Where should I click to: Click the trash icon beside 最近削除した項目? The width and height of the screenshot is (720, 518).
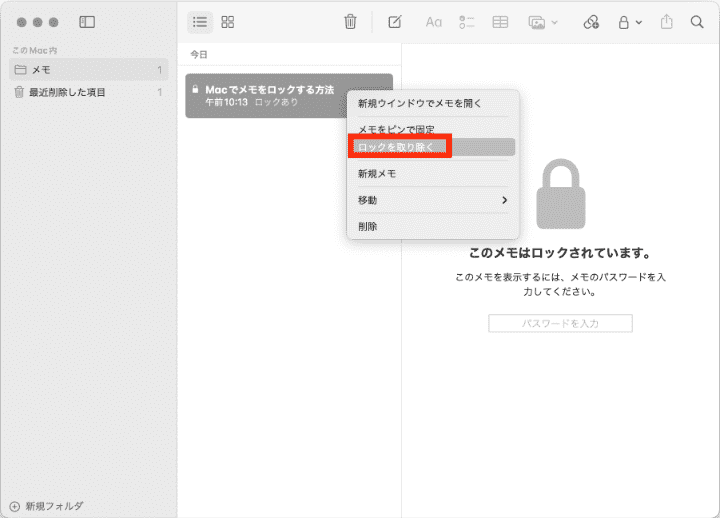click(19, 92)
